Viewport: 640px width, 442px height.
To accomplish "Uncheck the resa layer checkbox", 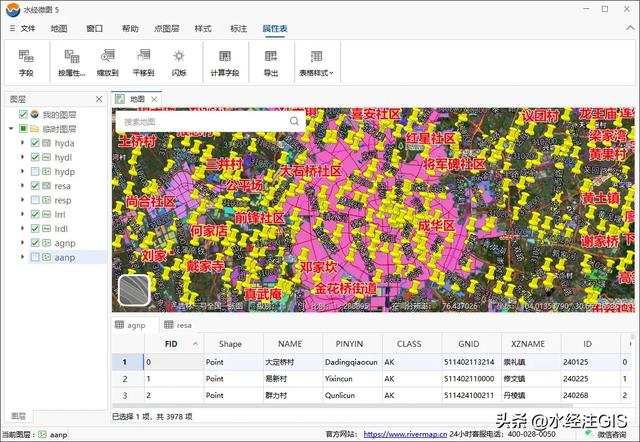I will 35,186.
